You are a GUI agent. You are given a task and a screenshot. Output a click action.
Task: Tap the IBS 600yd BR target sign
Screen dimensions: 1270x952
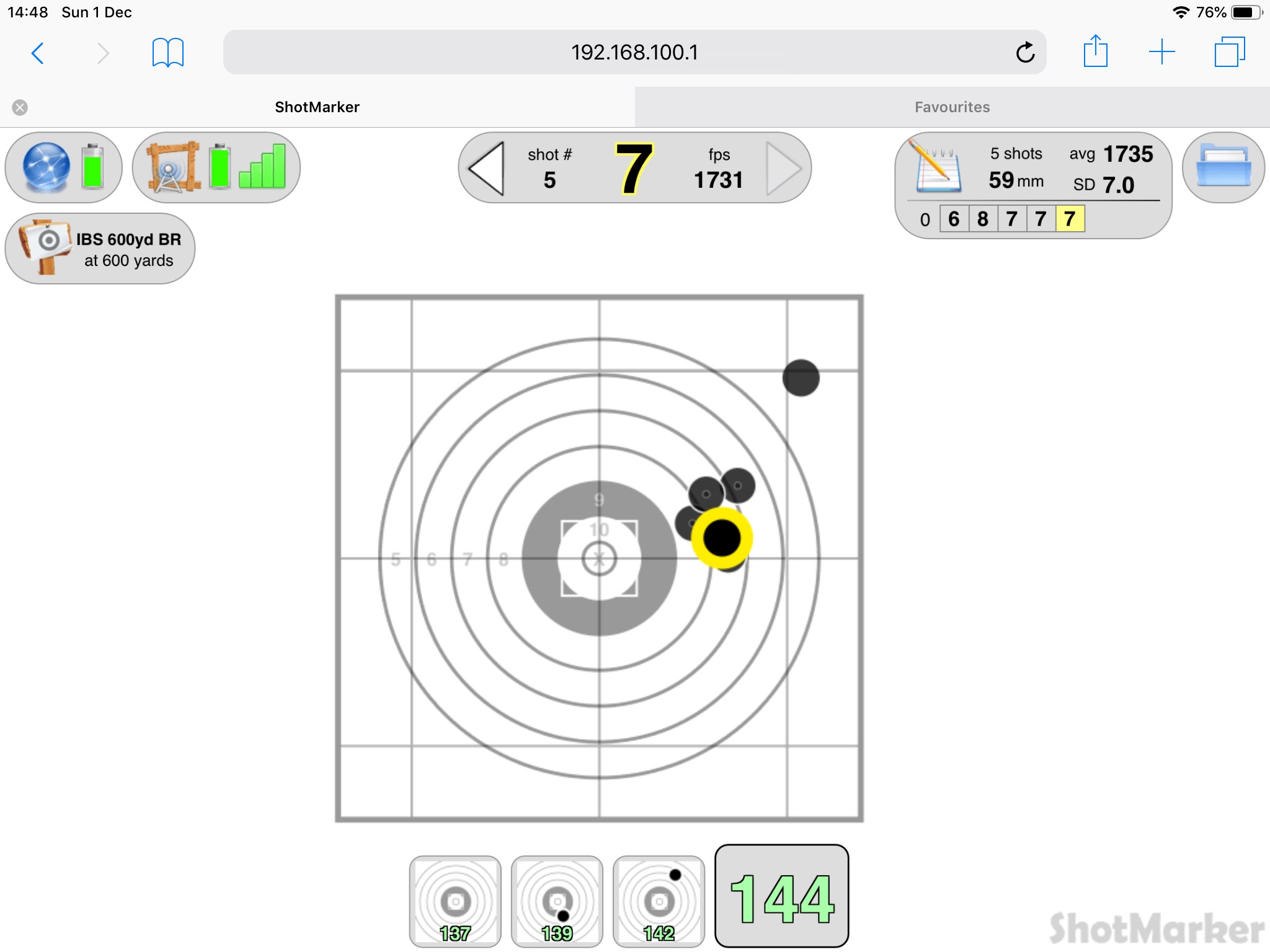pos(100,249)
